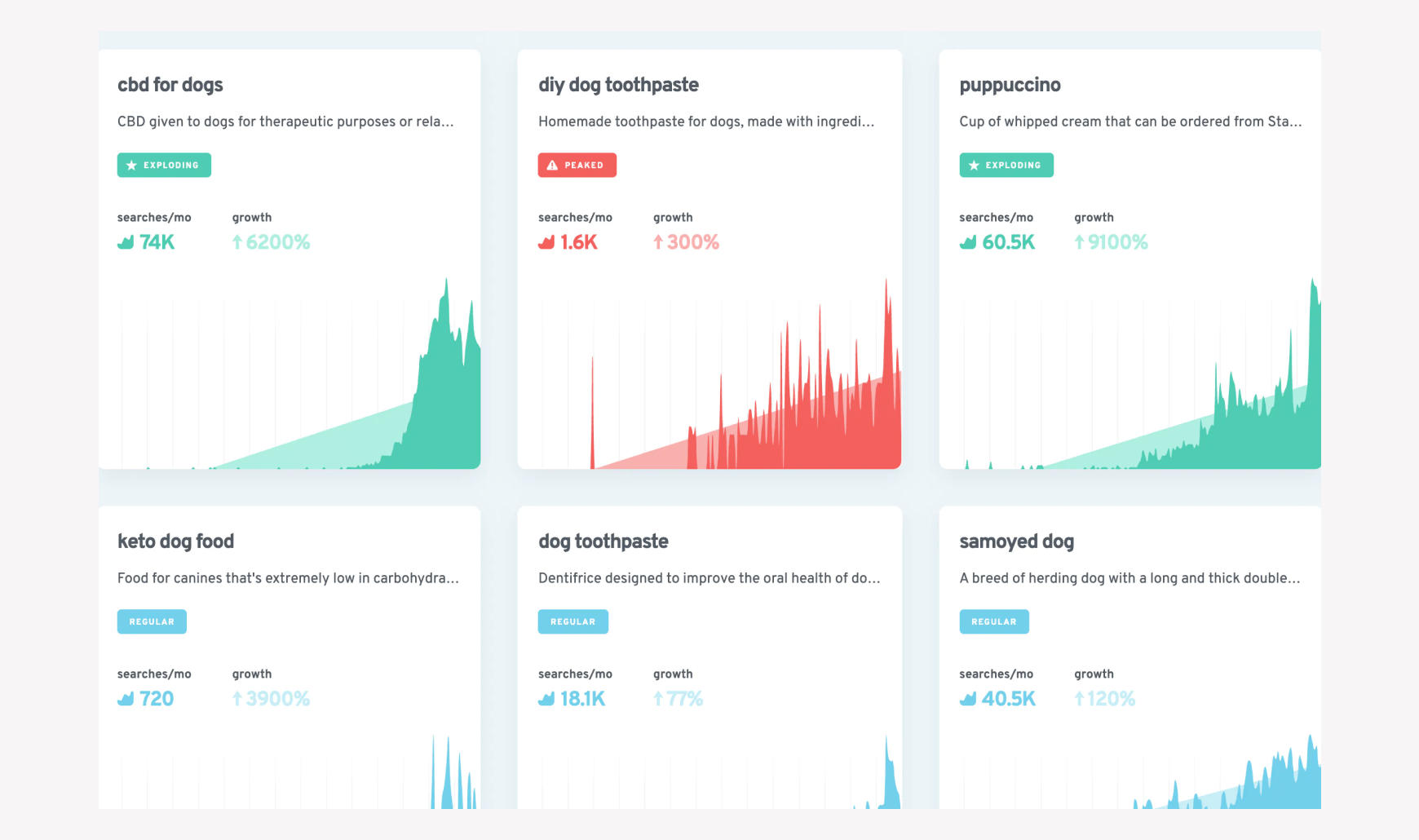Screen dimensions: 1419x840
Task: Click the 77% growth value
Action: tap(685, 699)
